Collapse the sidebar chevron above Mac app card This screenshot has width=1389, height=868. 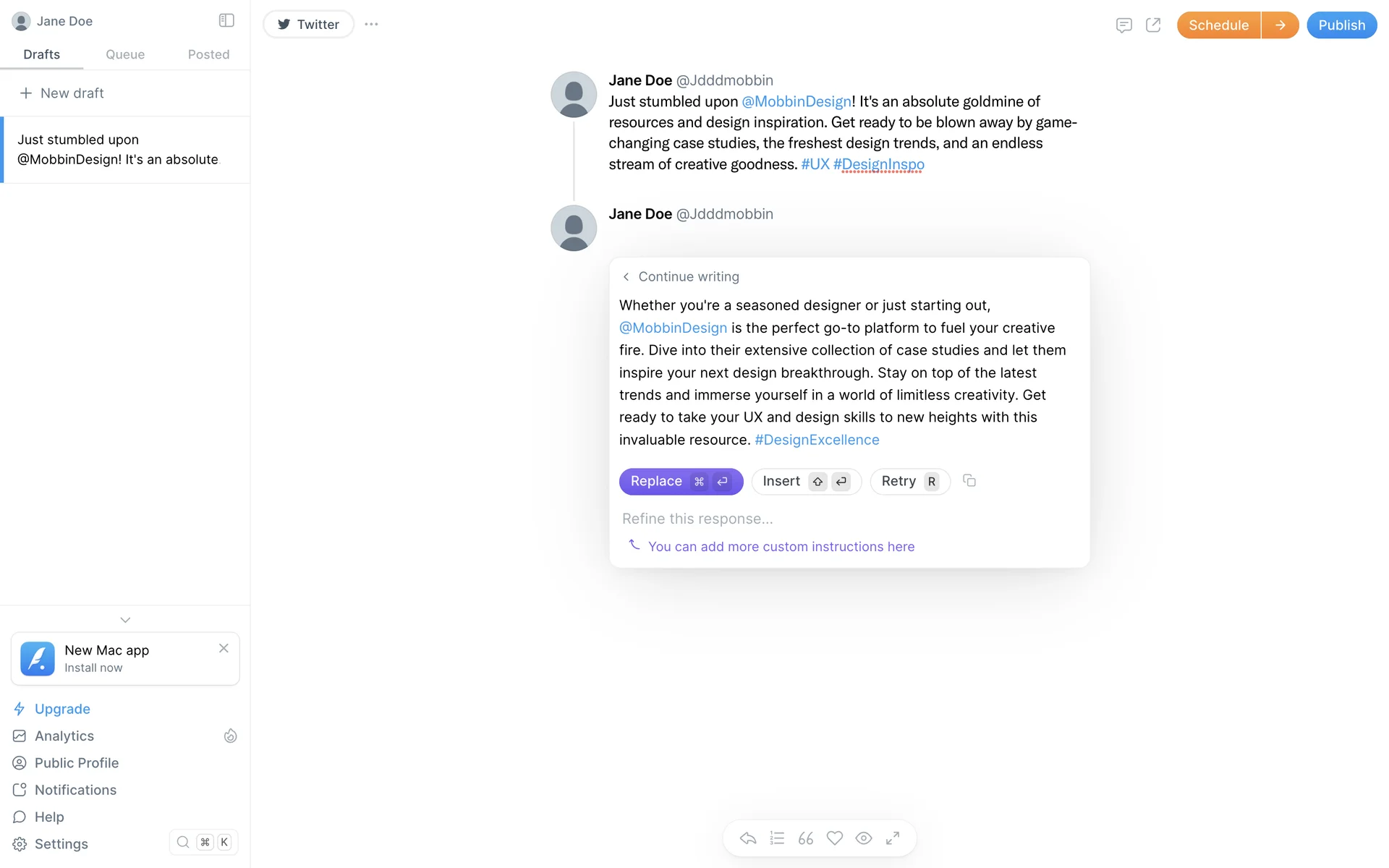125,620
